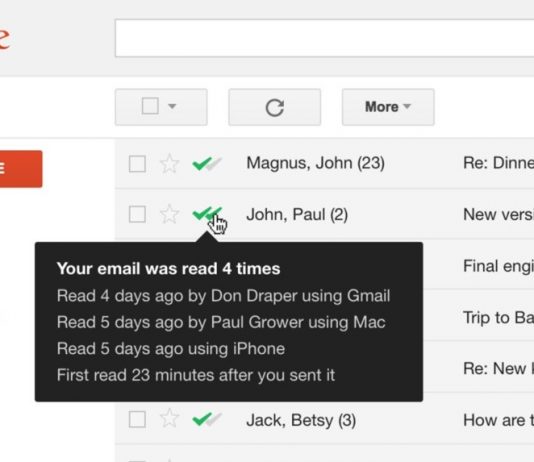Click read-receipt checkmarks for Jack, Betsy

[x=207, y=419]
